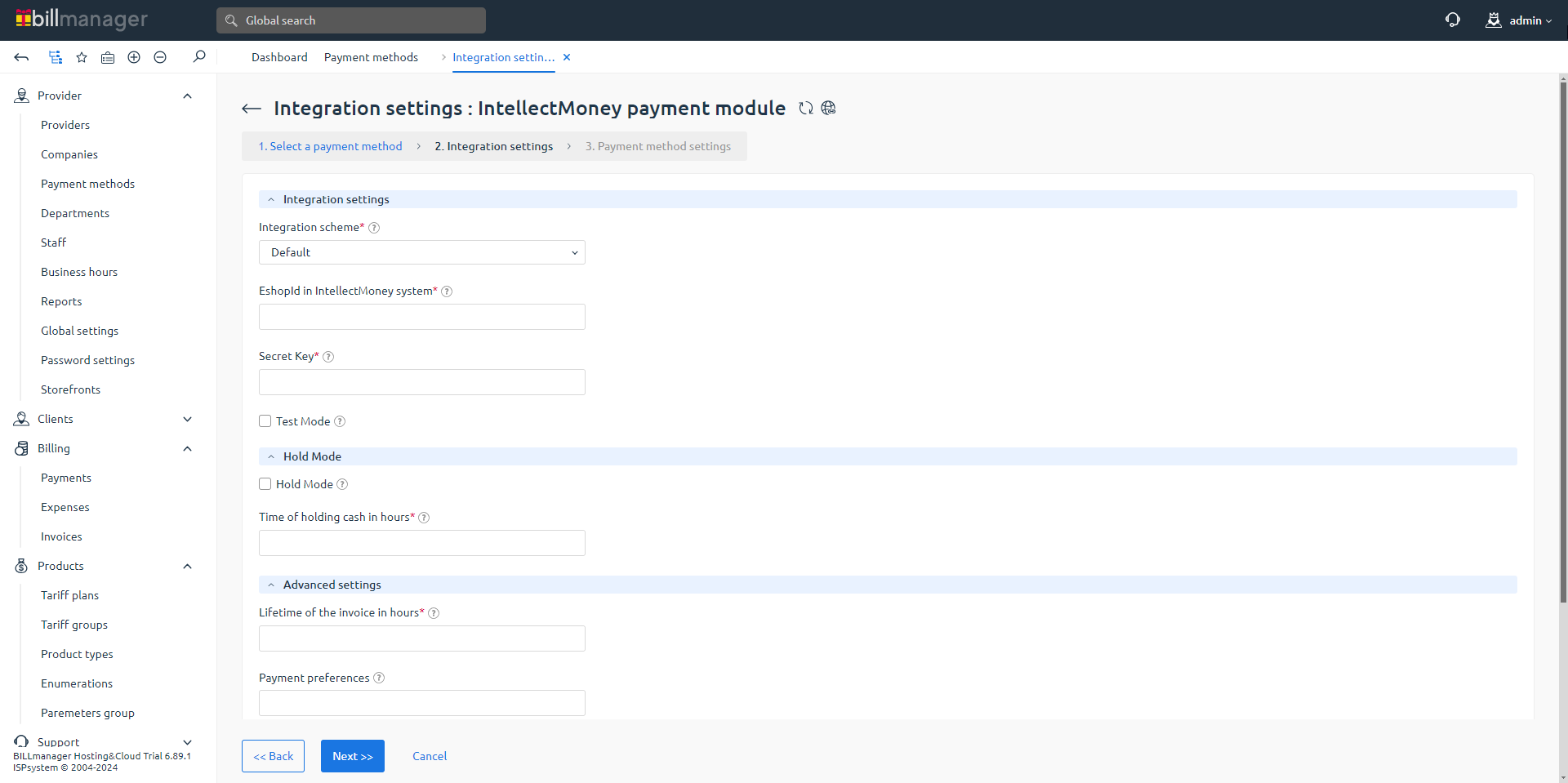Click the back arrow beside Integration settings title

[x=252, y=109]
